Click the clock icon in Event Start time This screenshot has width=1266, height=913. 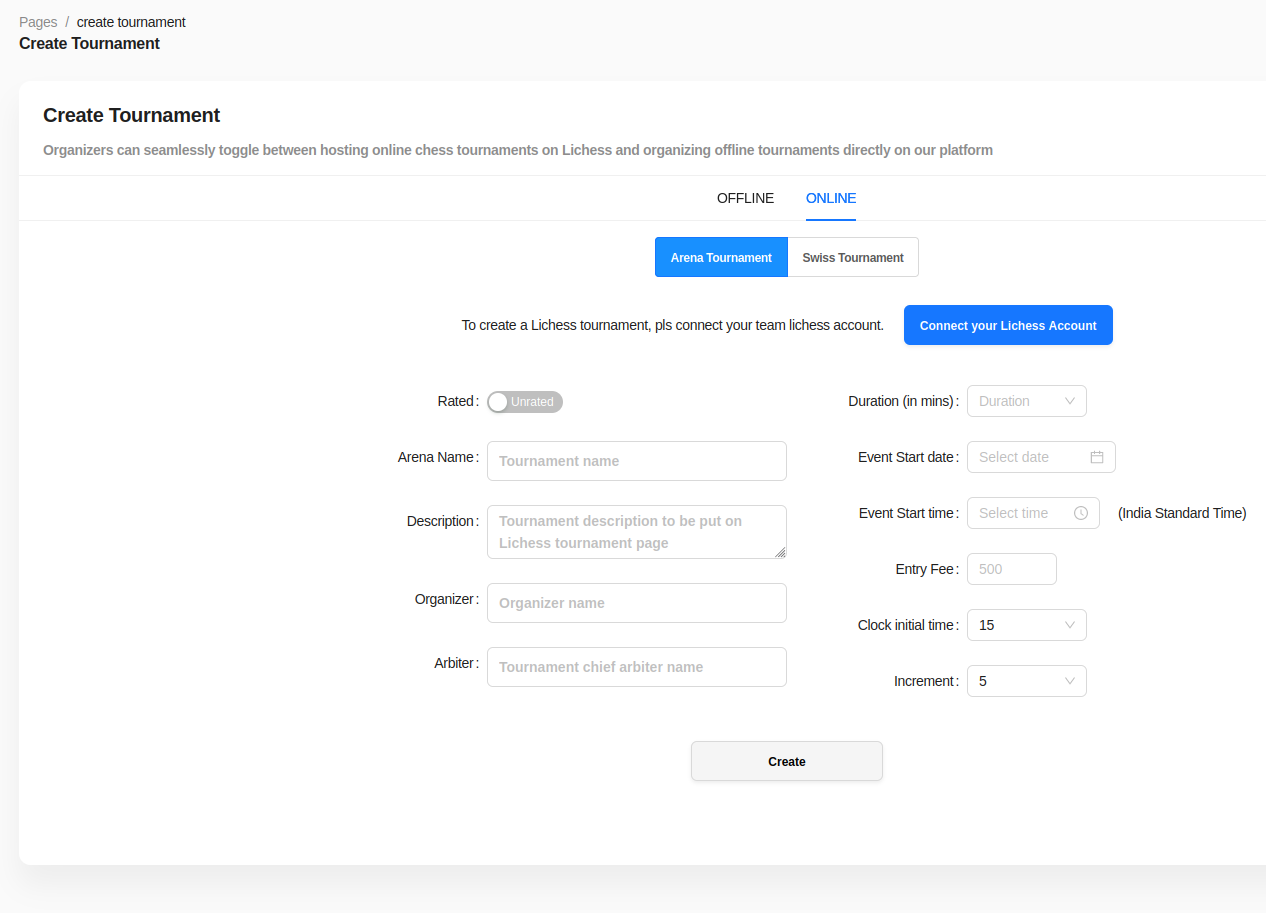1081,513
